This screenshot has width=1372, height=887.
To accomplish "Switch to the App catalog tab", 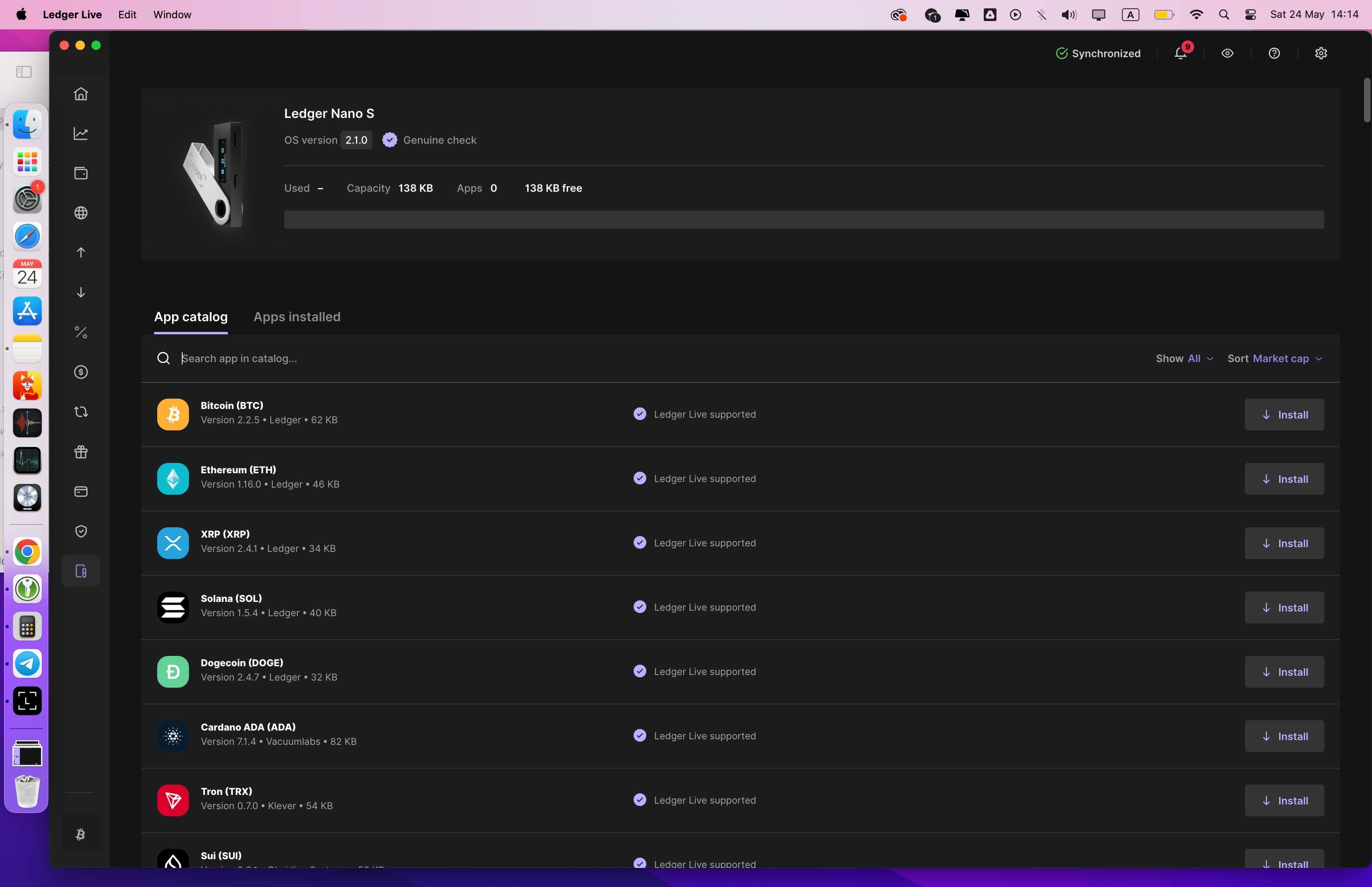I will click(x=191, y=317).
